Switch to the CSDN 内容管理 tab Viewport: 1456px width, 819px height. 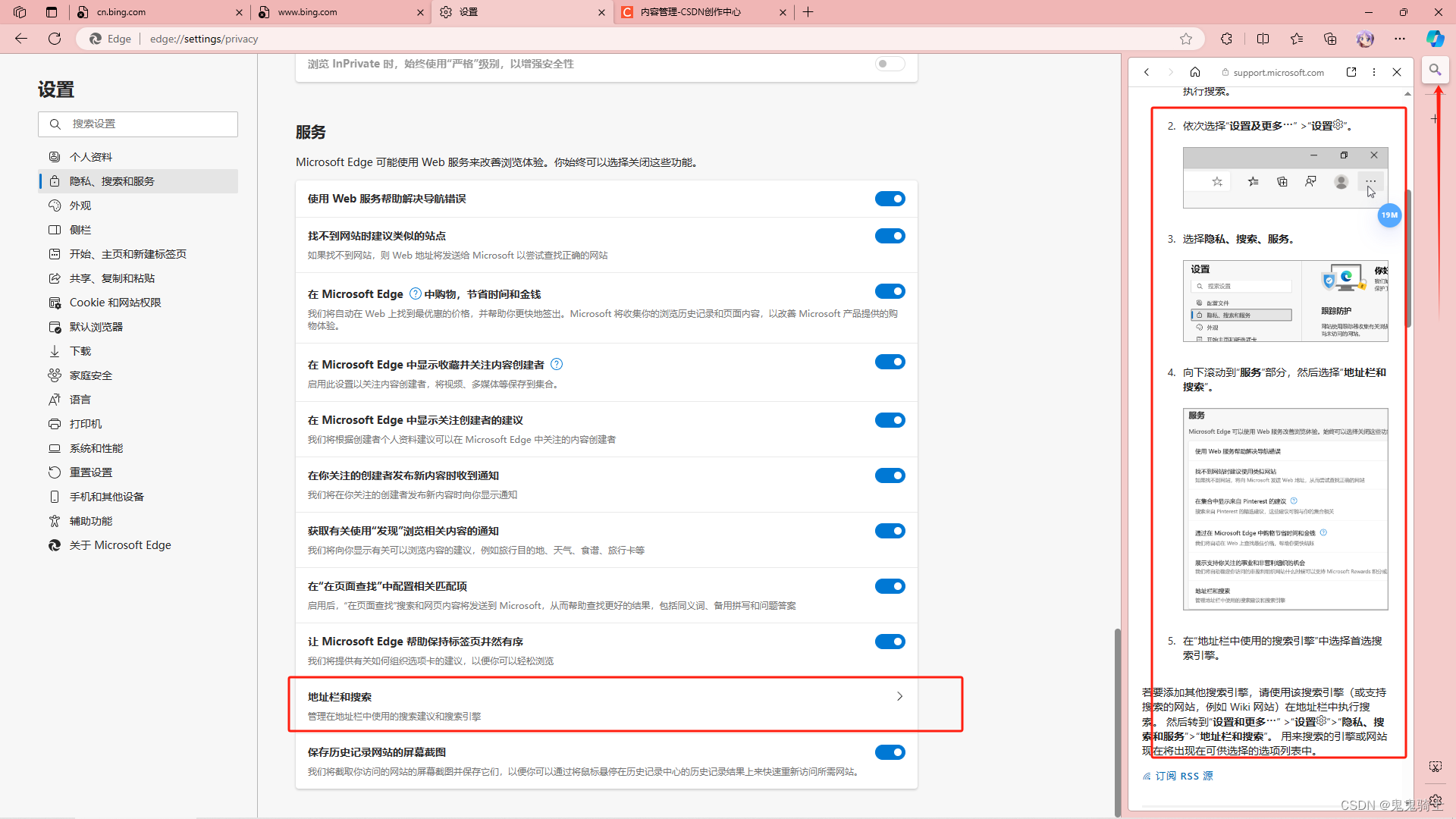tap(690, 12)
